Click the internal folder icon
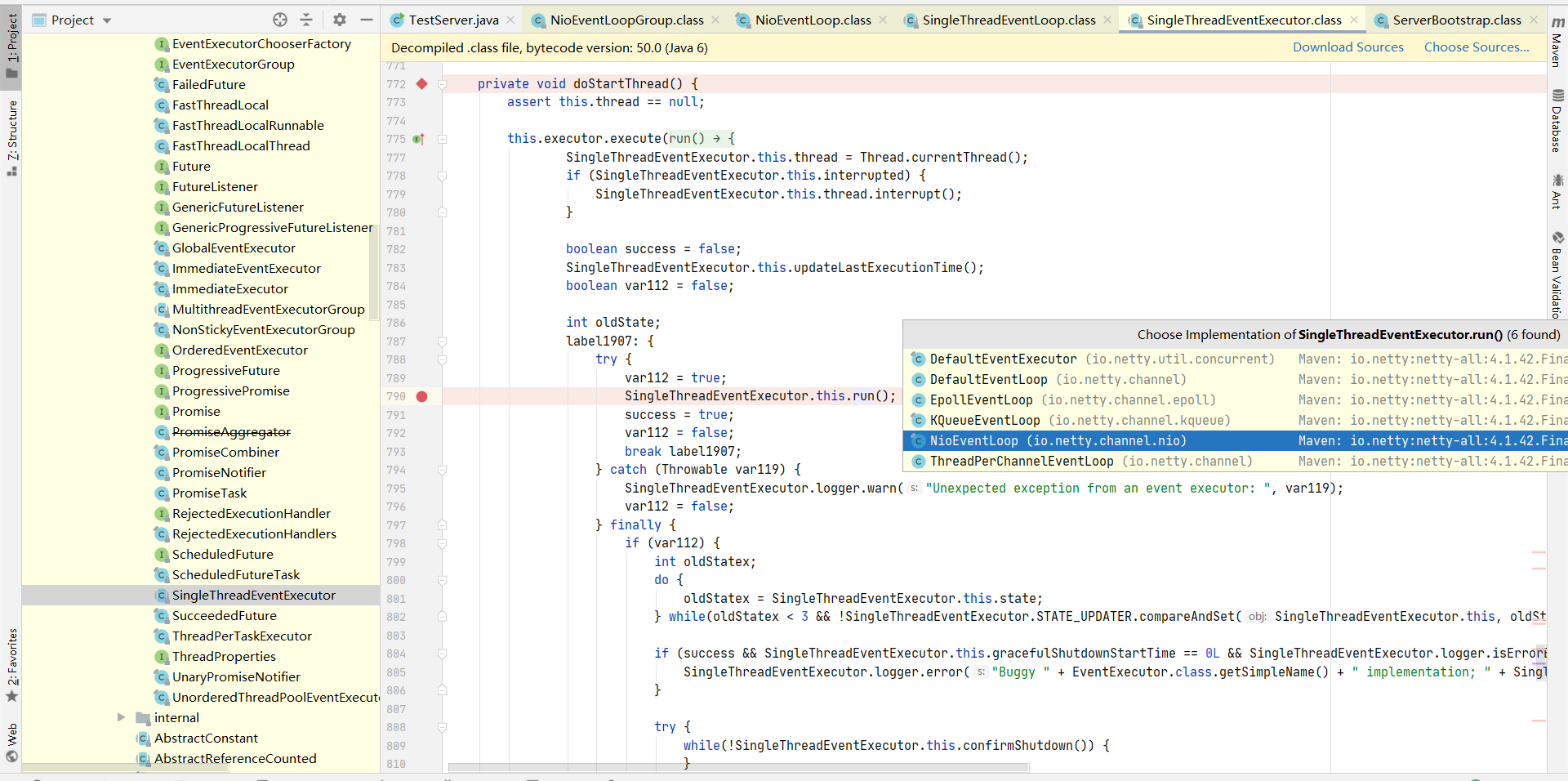 tap(143, 717)
